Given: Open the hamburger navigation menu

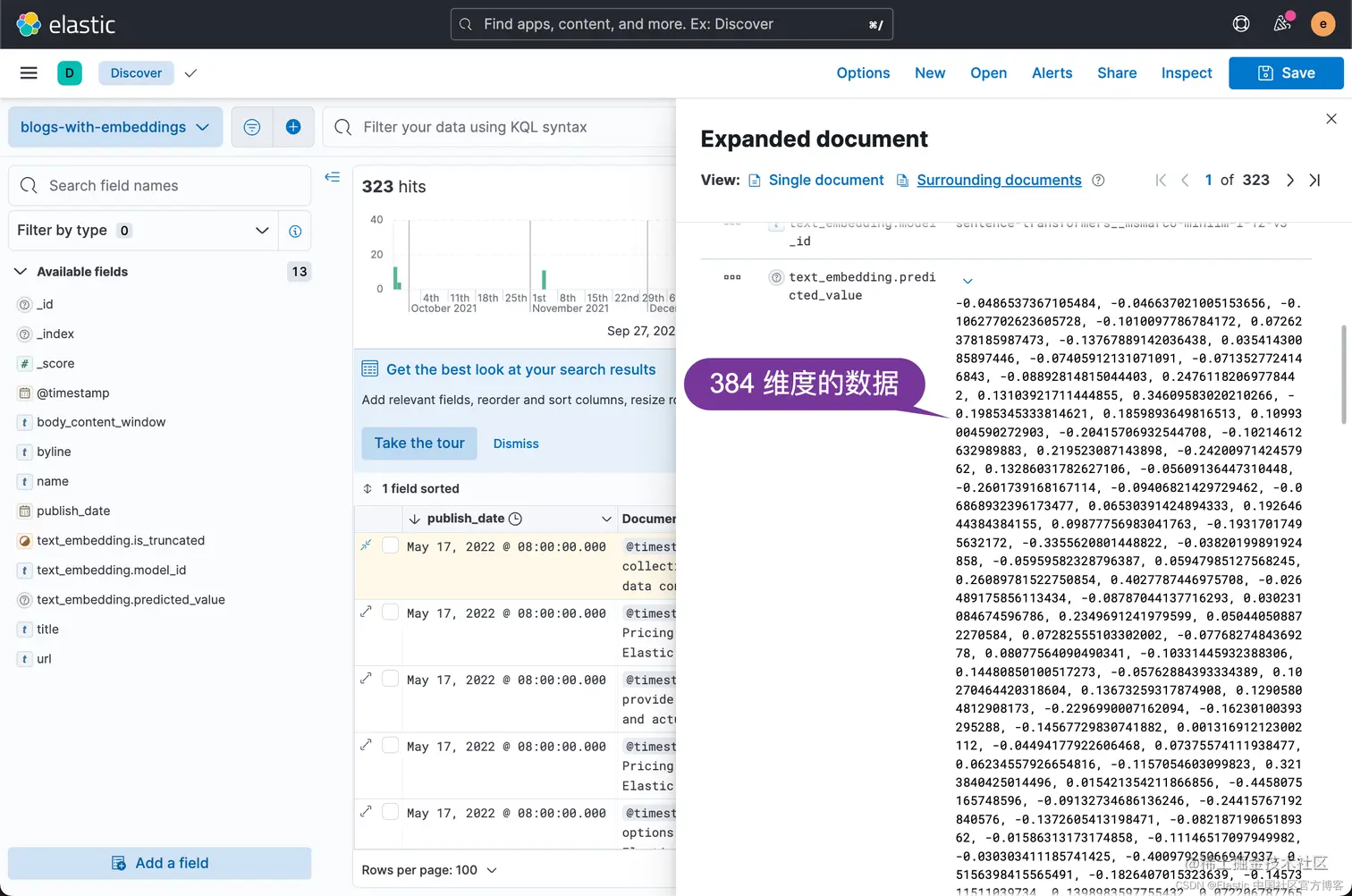Looking at the screenshot, I should (x=29, y=73).
